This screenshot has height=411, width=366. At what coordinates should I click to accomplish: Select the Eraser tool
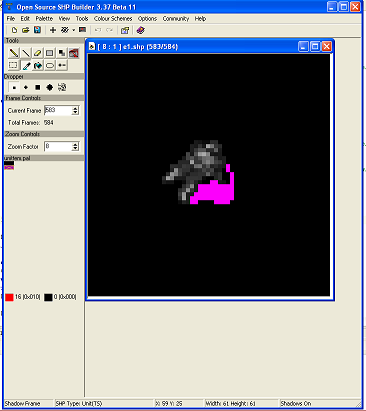click(38, 53)
